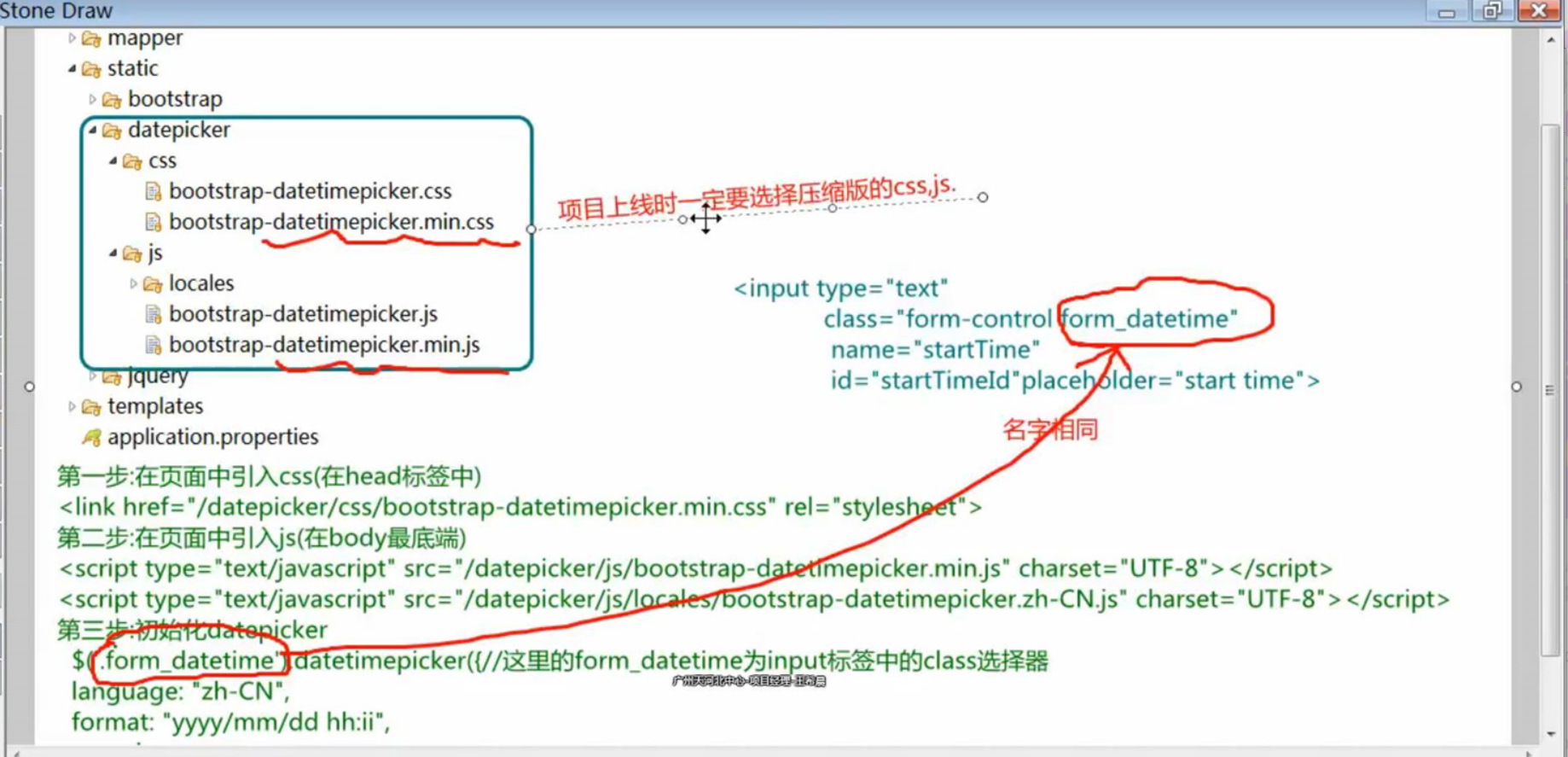Click the 'id="startTimeId"' placeholder code line
Screen dimensions: 1568x757
click(1075, 381)
